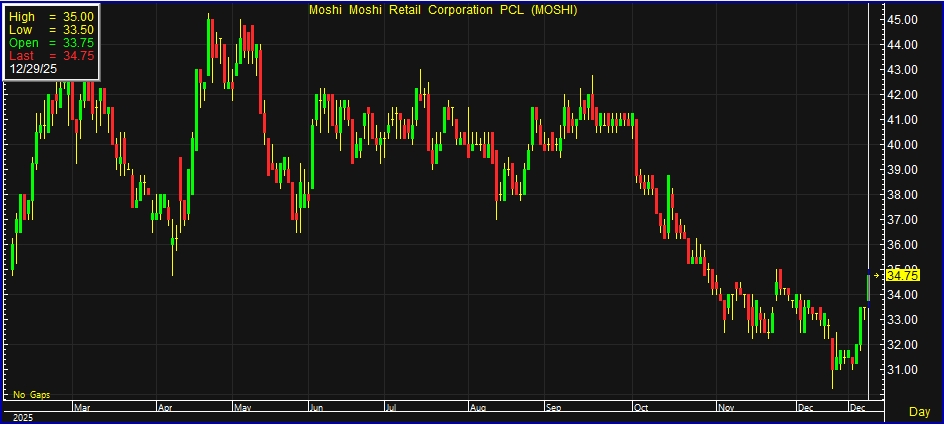Click the No Gaps label
944x425 pixels.
click(x=30, y=396)
